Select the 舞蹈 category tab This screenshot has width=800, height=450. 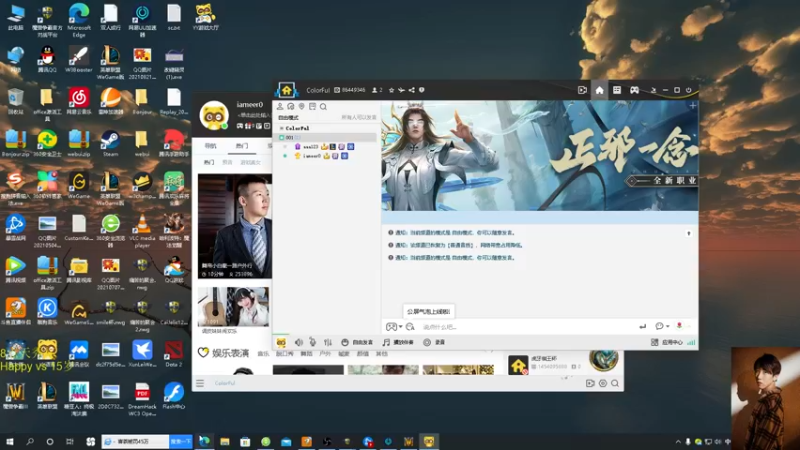(x=306, y=354)
